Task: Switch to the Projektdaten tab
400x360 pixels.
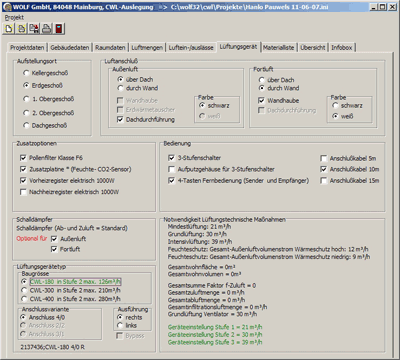Action: click(x=27, y=48)
